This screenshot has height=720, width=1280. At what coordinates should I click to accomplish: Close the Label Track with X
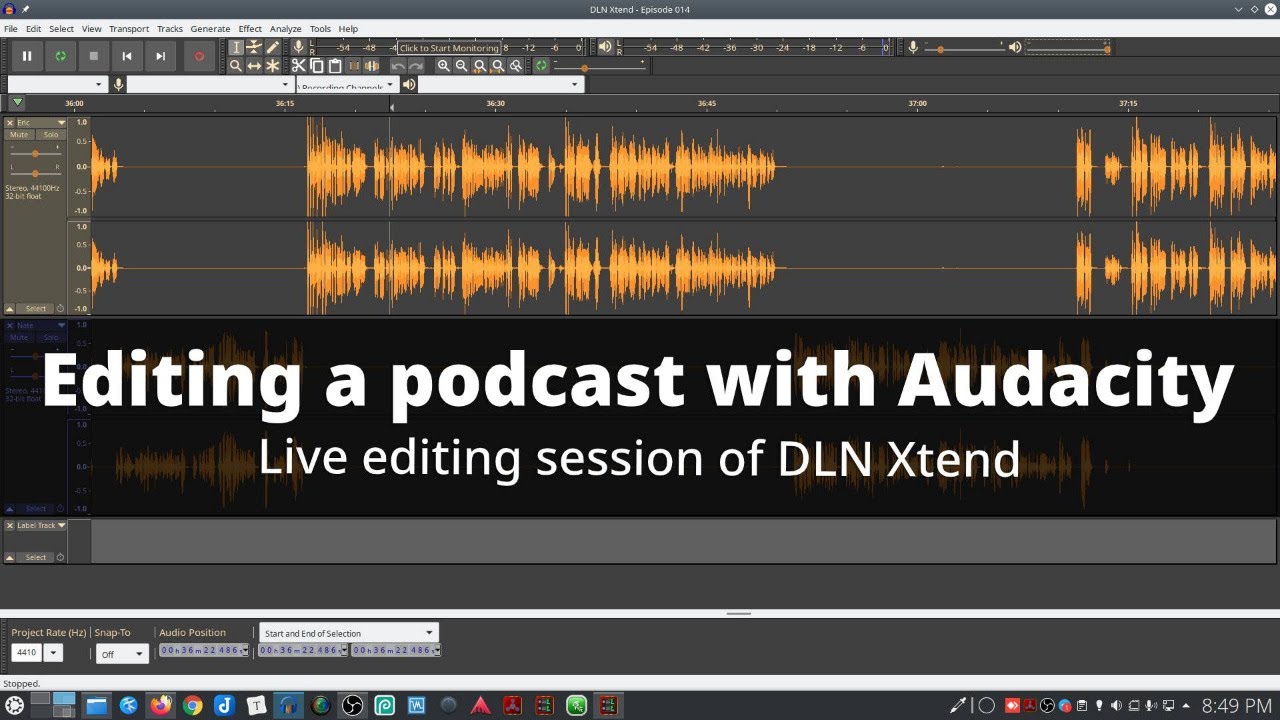coord(10,526)
